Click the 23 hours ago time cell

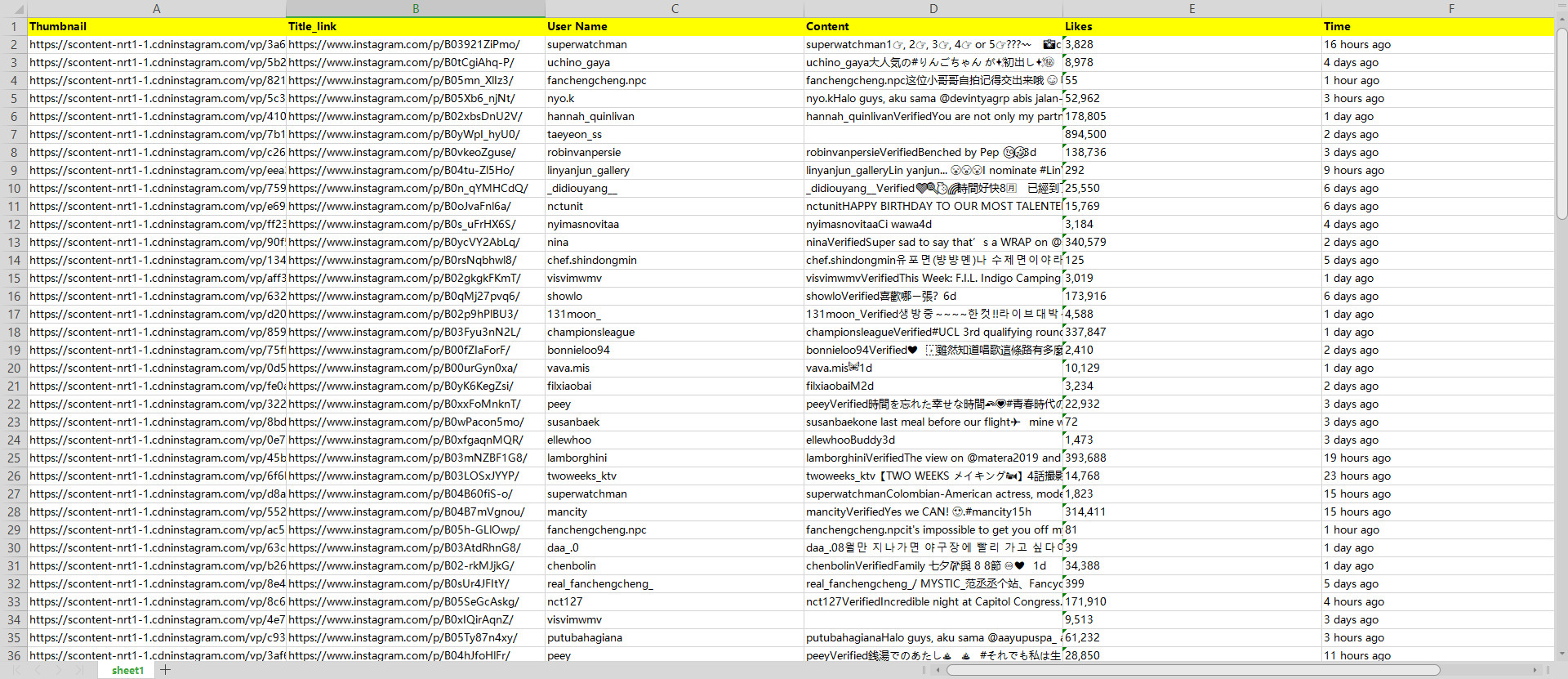(1438, 476)
